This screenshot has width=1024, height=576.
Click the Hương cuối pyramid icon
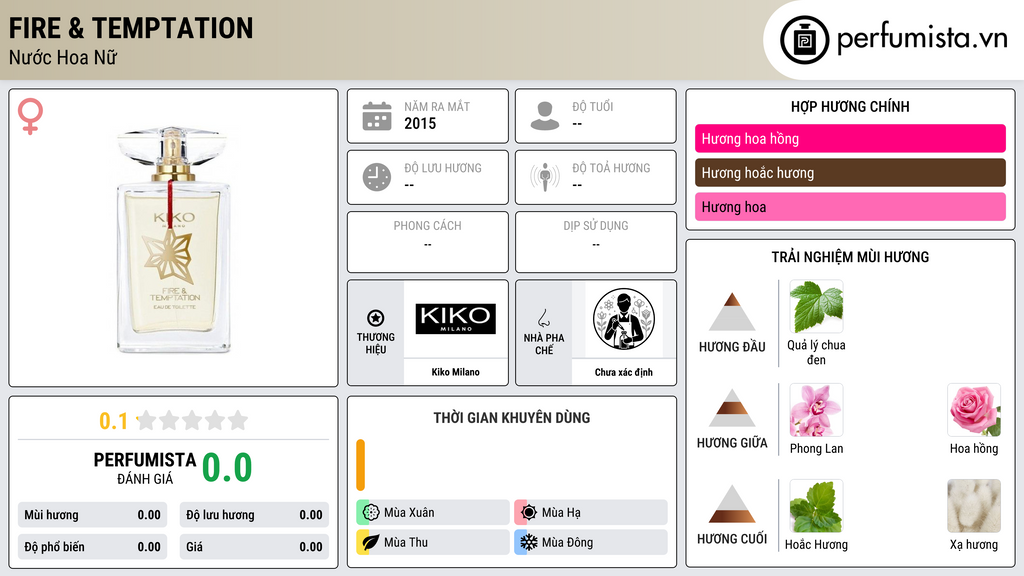(731, 504)
